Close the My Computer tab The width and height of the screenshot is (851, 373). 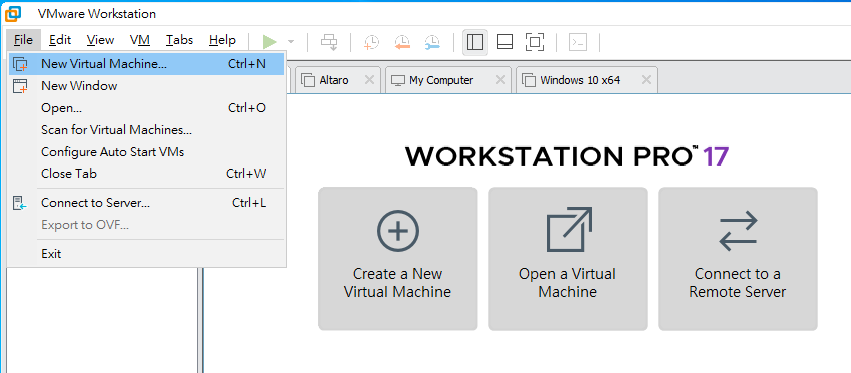pyautogui.click(x=500, y=80)
